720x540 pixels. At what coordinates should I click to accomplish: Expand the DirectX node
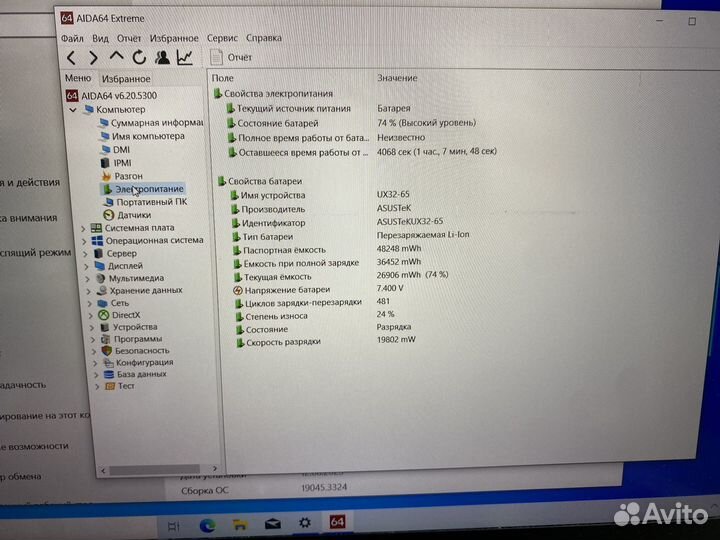91,315
